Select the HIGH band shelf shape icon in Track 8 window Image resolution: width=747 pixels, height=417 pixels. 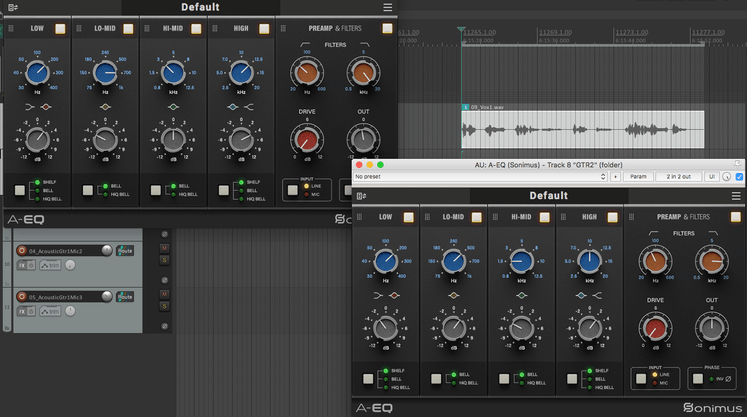click(x=596, y=295)
